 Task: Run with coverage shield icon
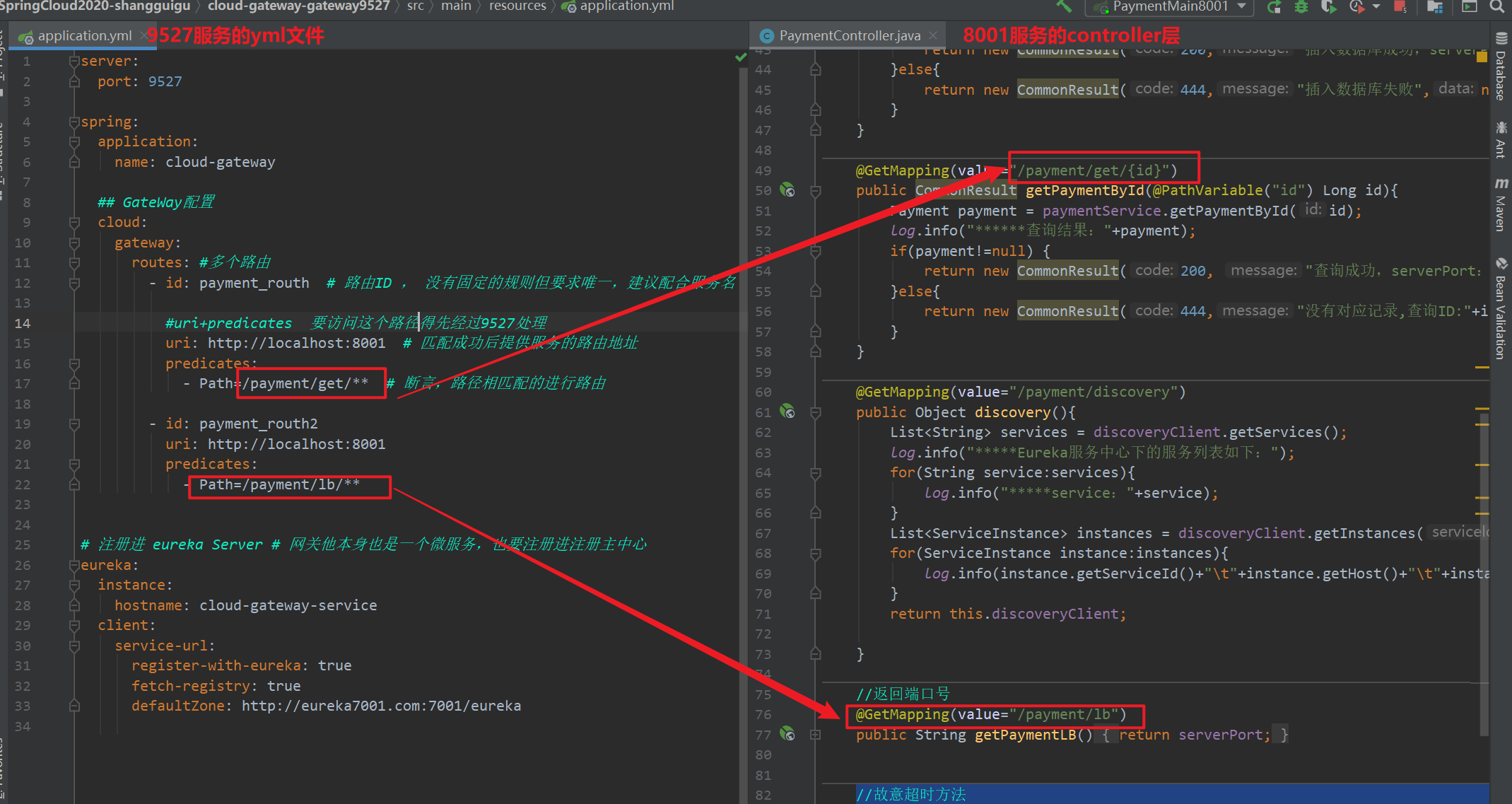[x=1328, y=7]
